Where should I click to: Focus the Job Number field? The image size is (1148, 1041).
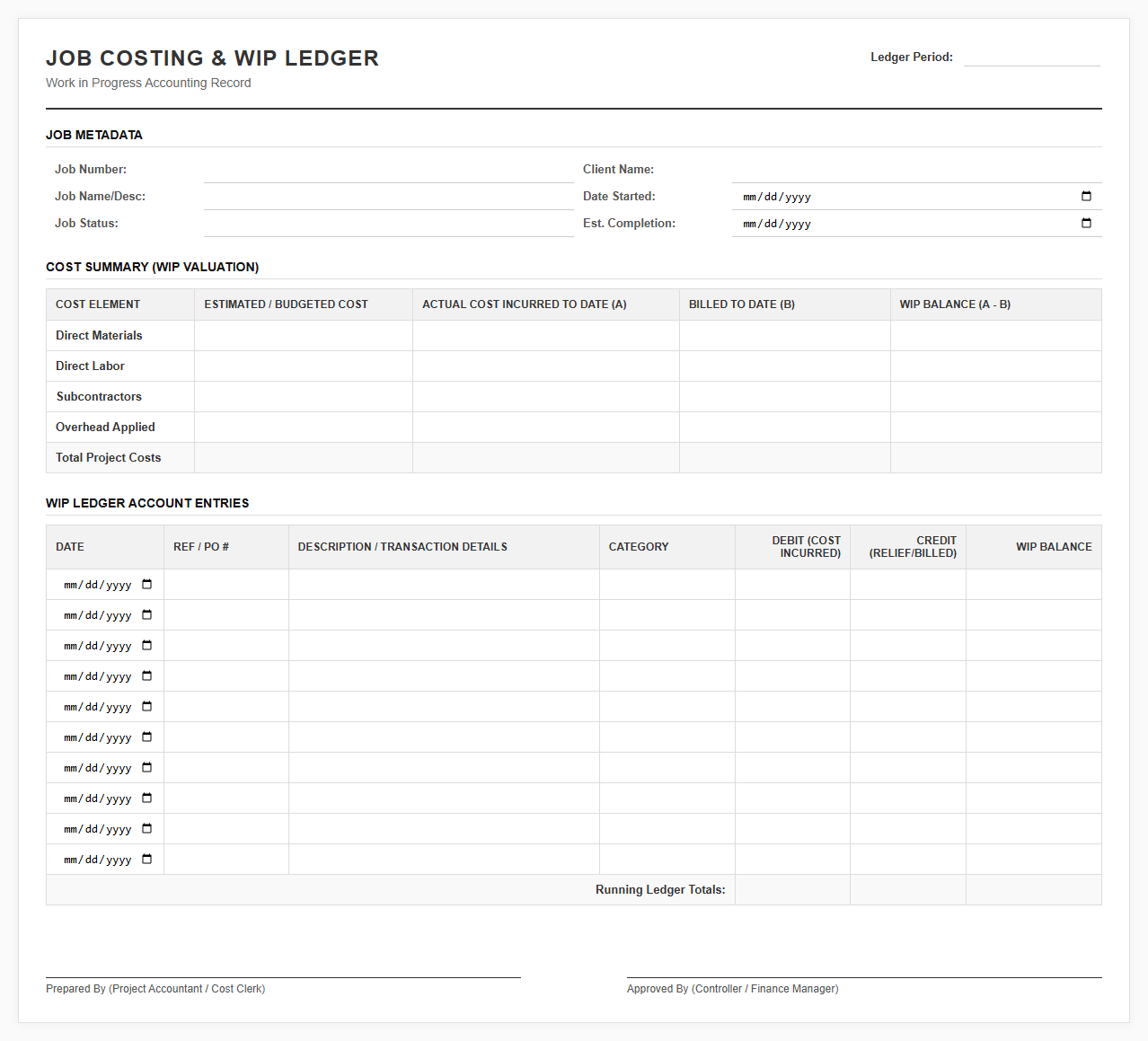pyautogui.click(x=389, y=170)
